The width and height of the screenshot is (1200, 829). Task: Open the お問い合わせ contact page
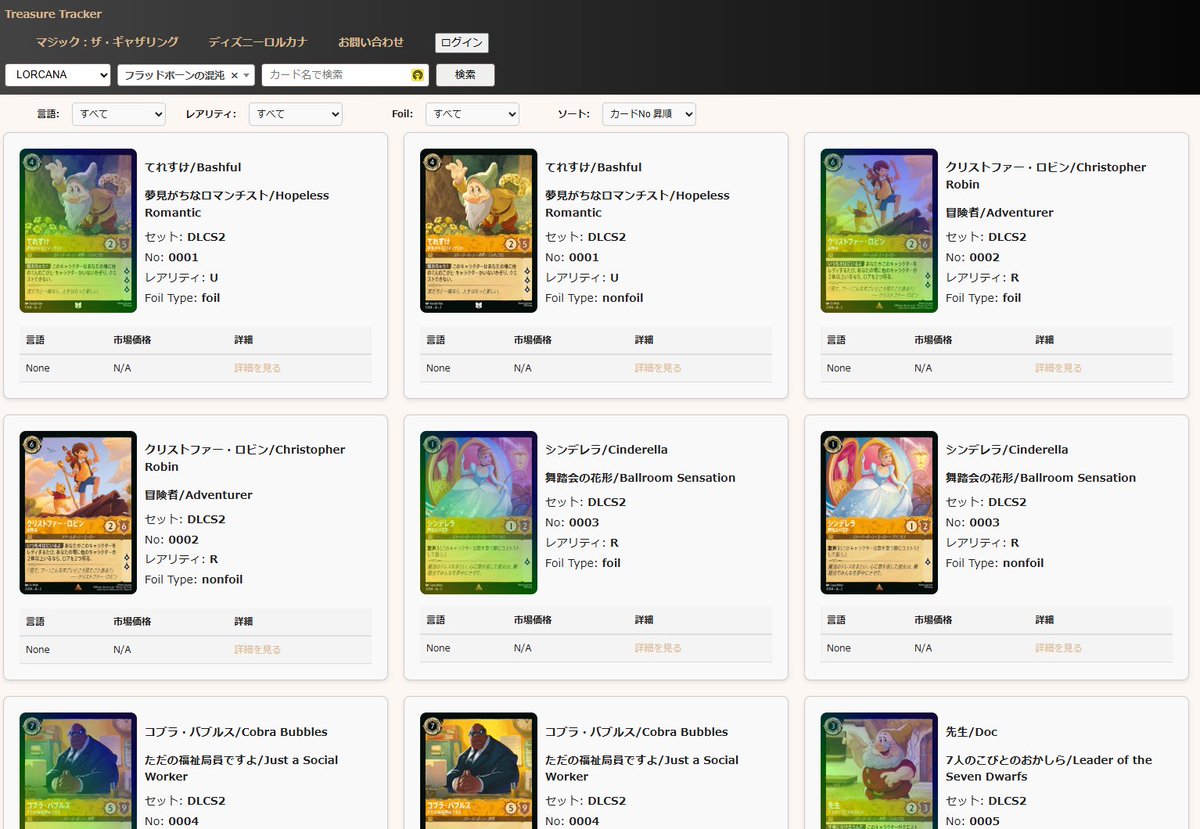[x=371, y=42]
